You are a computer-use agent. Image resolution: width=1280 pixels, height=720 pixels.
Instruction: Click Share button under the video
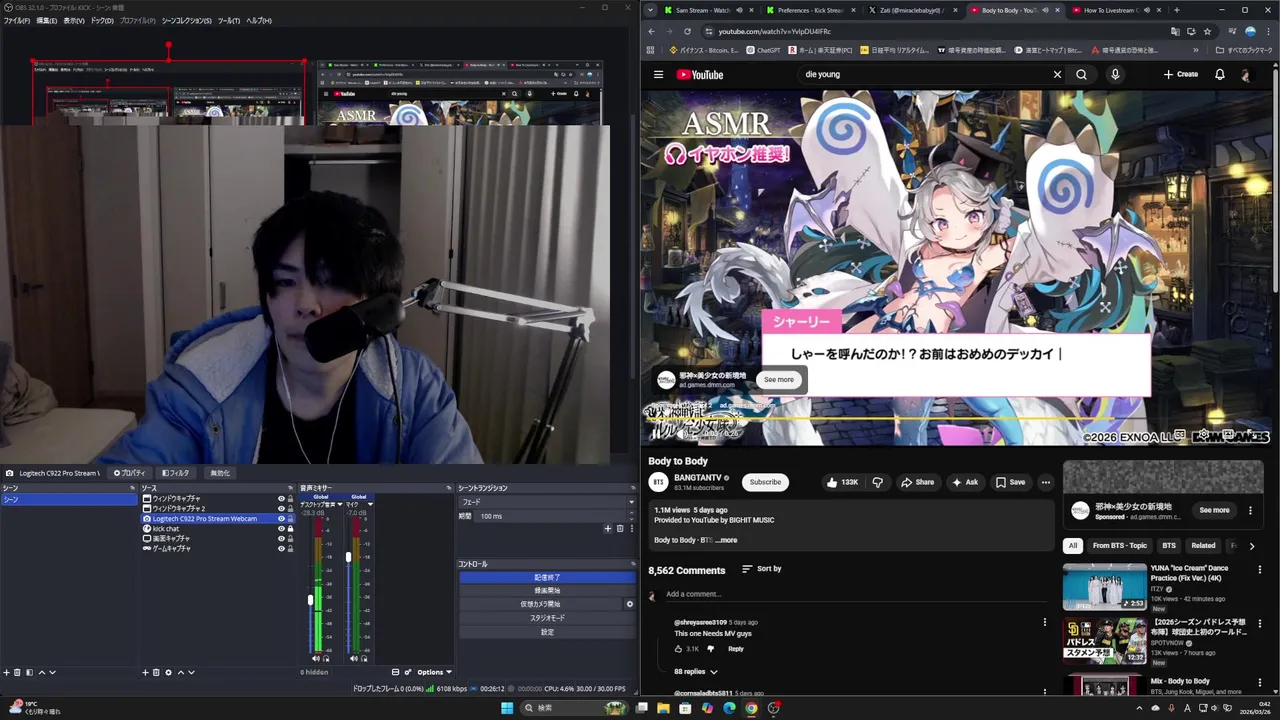pyautogui.click(x=917, y=482)
